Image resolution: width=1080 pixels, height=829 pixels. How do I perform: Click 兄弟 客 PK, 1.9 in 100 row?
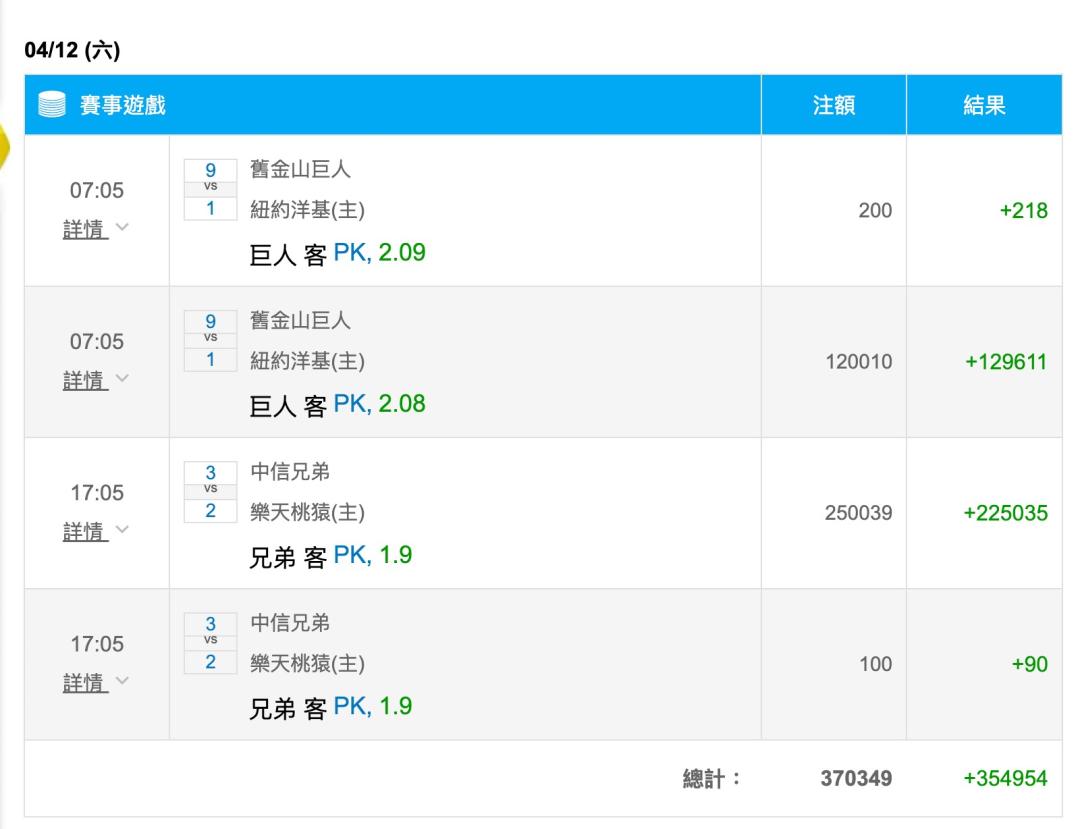[331, 707]
